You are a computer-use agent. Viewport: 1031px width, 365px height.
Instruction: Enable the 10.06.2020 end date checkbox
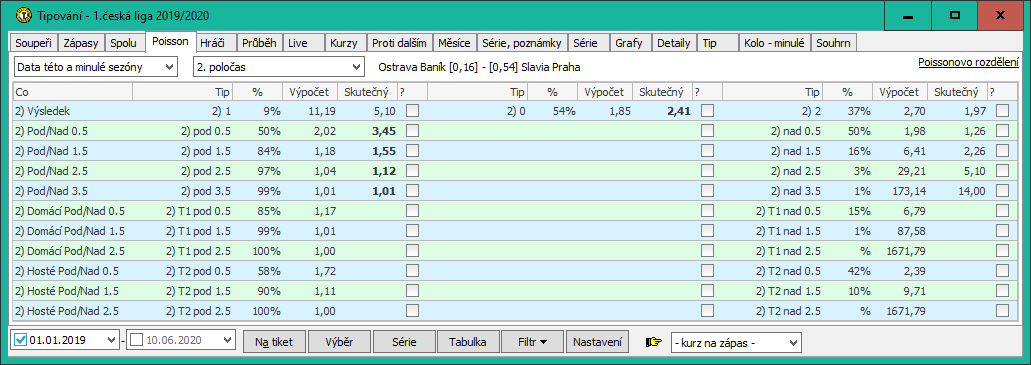(x=136, y=340)
